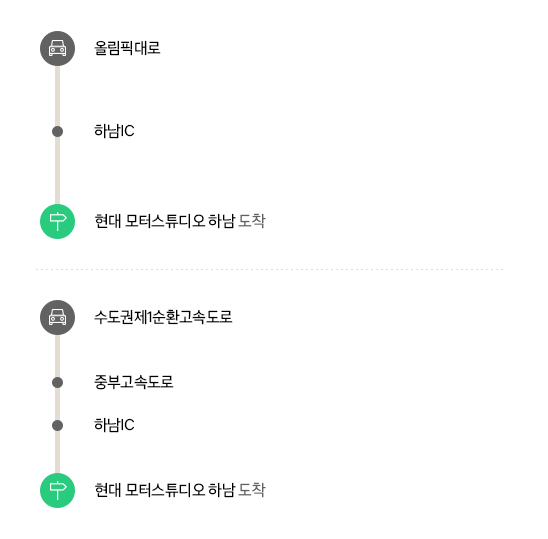The image size is (548, 539).
Task: Click route line between 올림픽대로 and 하남IC
Action: [x=57, y=96]
